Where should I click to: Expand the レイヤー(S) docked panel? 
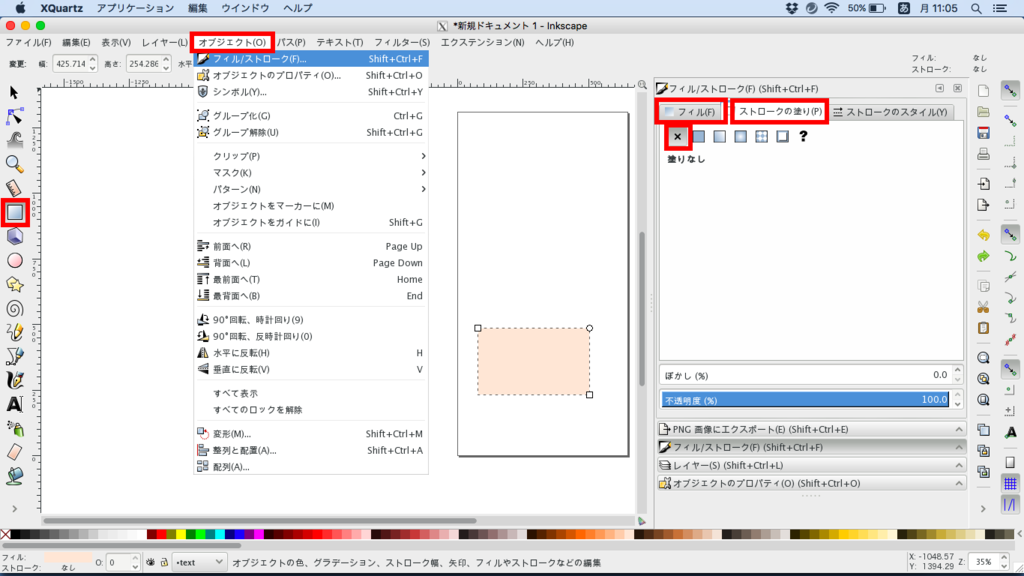(811, 466)
